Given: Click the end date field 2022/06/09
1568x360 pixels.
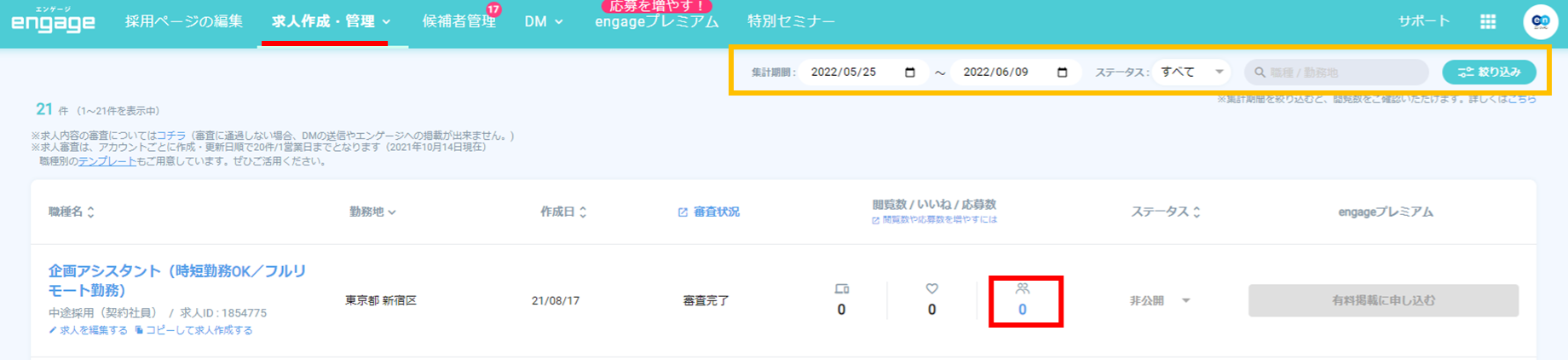Looking at the screenshot, I should click(1015, 73).
